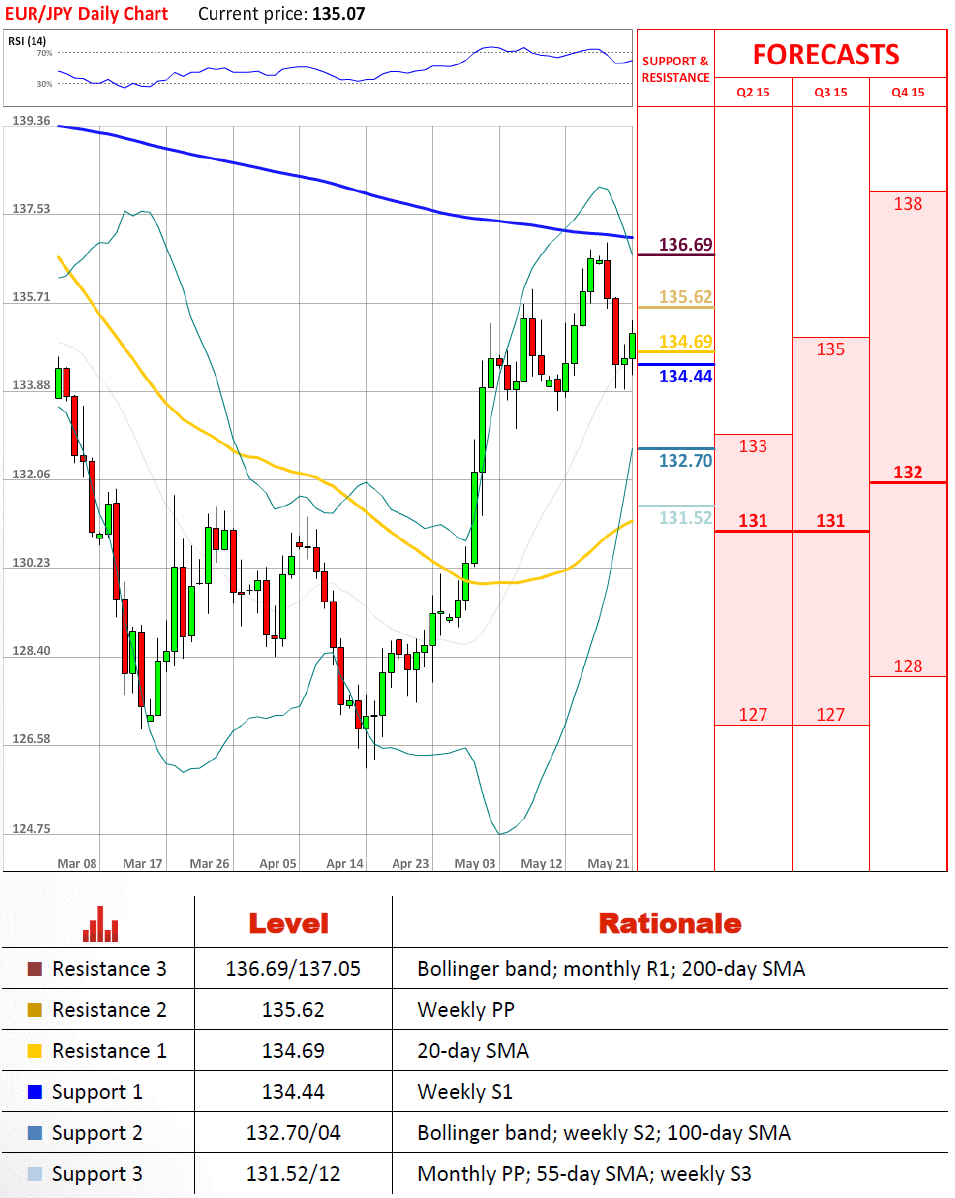Click the 136.69/137.05 level cell
Image resolution: width=955 pixels, height=1198 pixels.
pyautogui.click(x=293, y=969)
